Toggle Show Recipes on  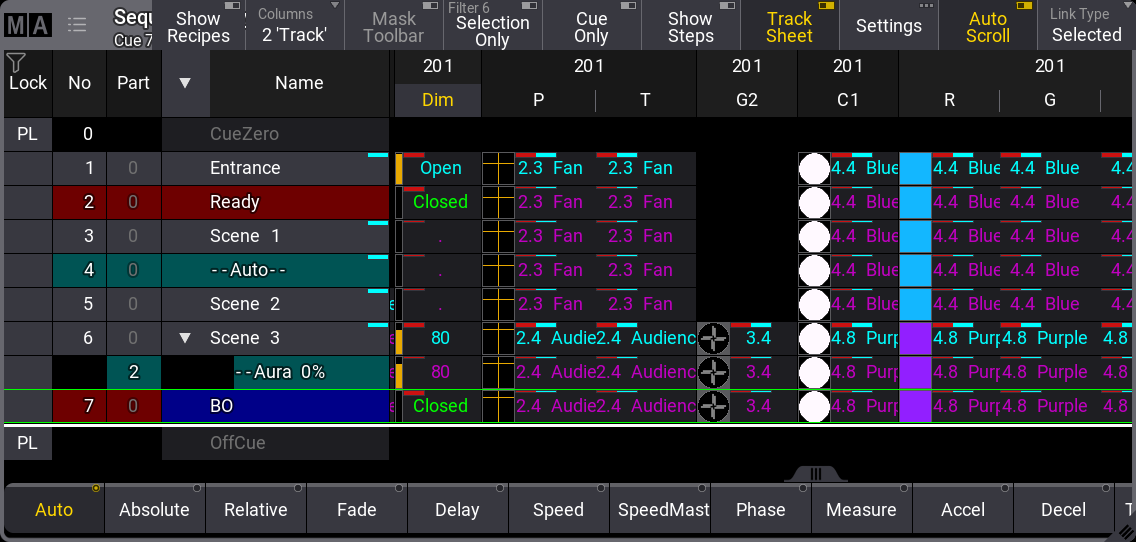(198, 26)
